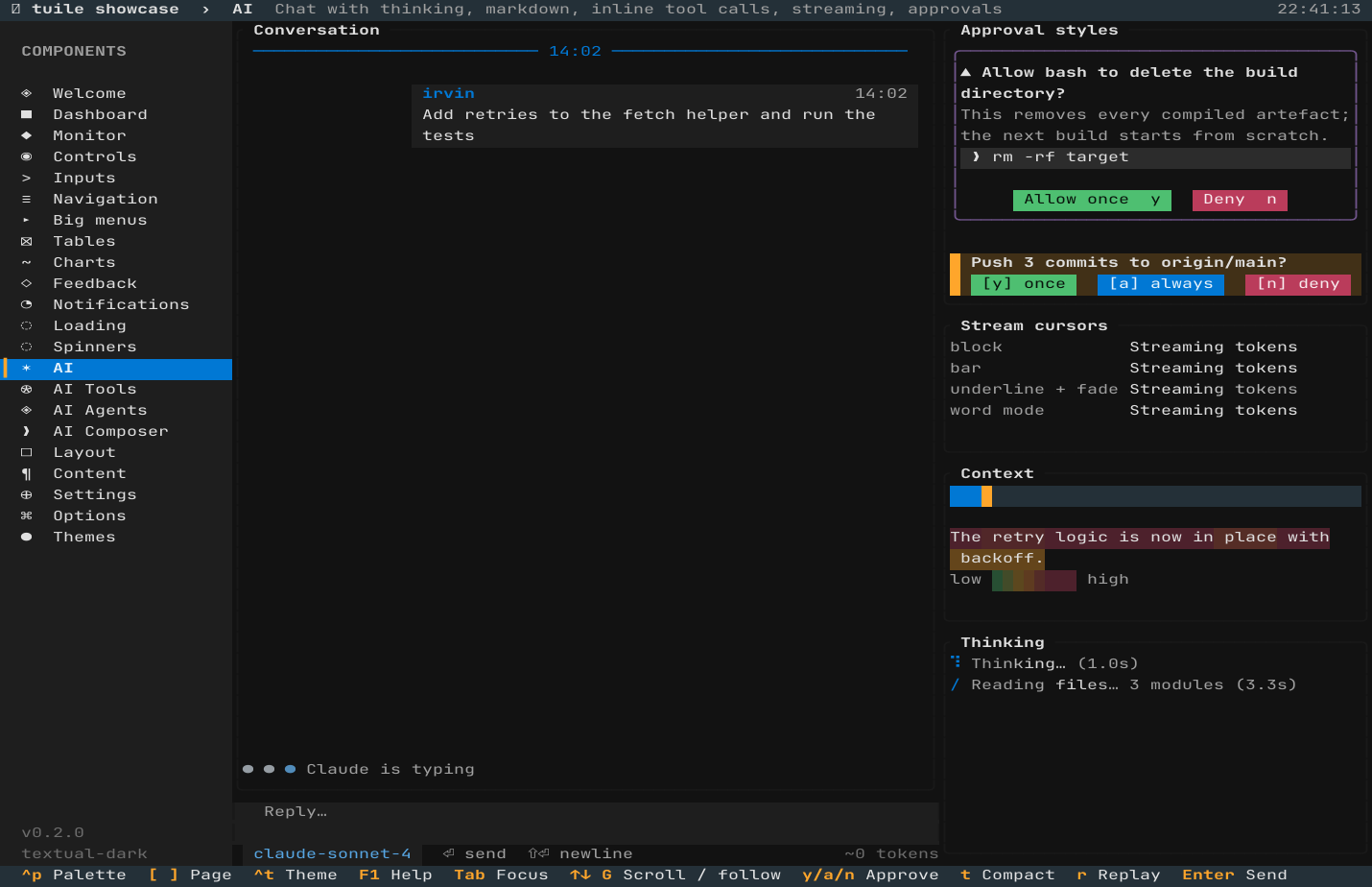
Task: Click the Charts wave icon
Action: (26, 262)
